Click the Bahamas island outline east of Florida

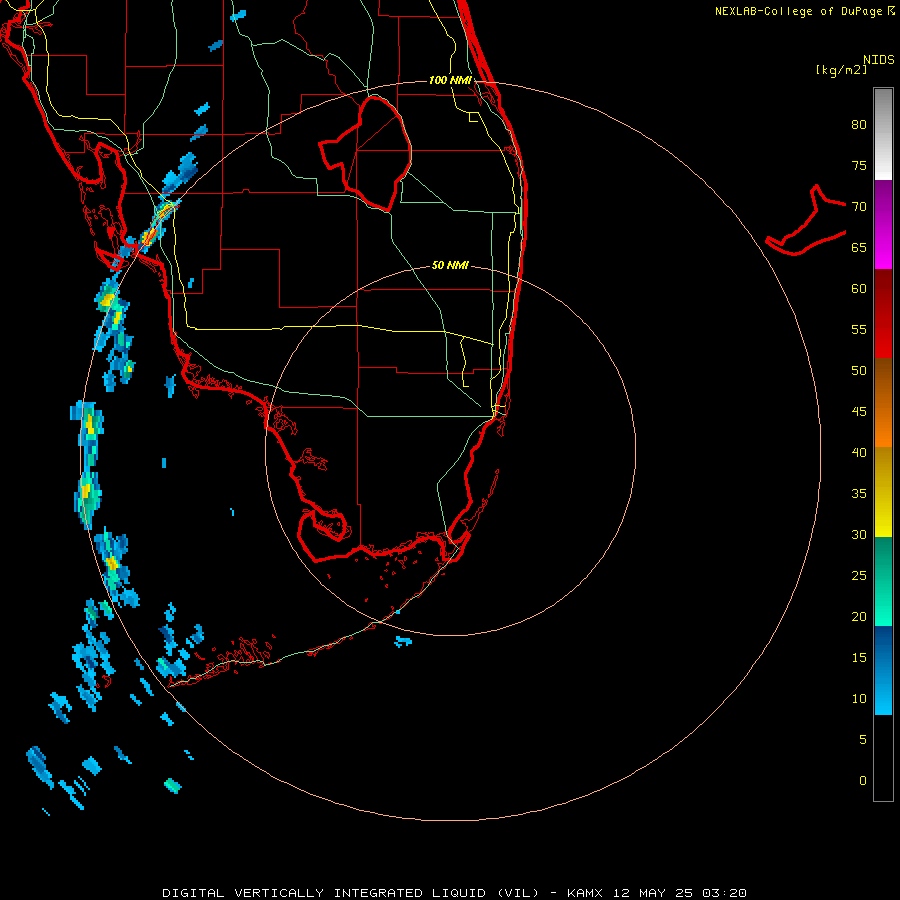click(x=806, y=220)
